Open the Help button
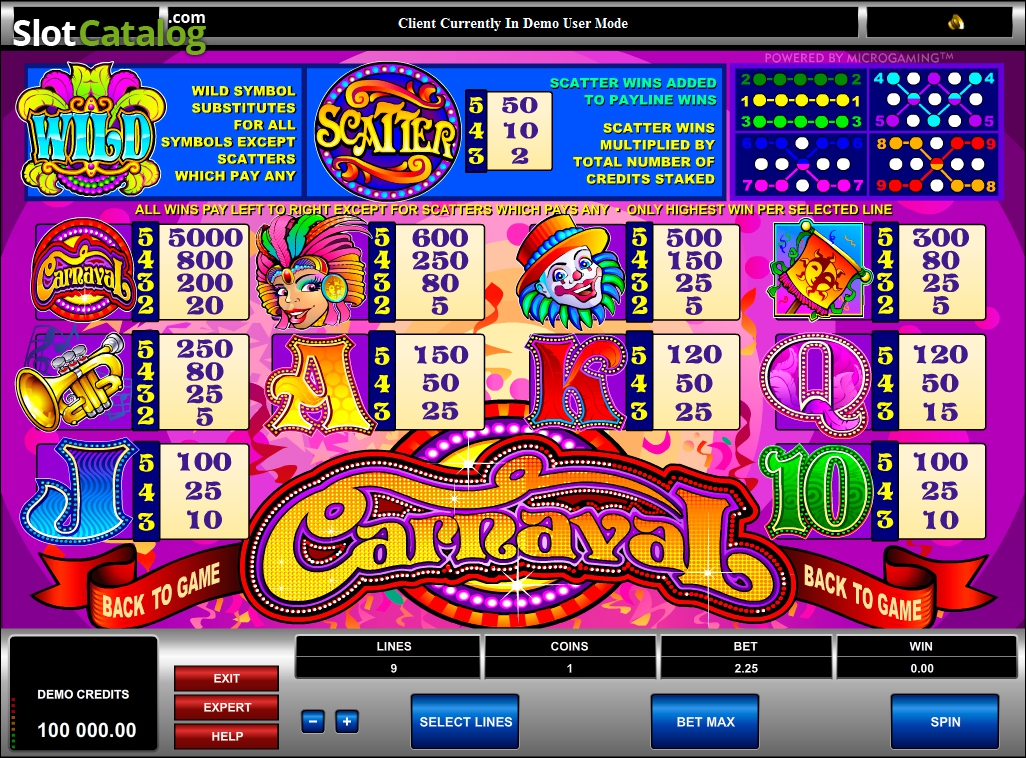Viewport: 1026px width, 758px height. coord(226,736)
